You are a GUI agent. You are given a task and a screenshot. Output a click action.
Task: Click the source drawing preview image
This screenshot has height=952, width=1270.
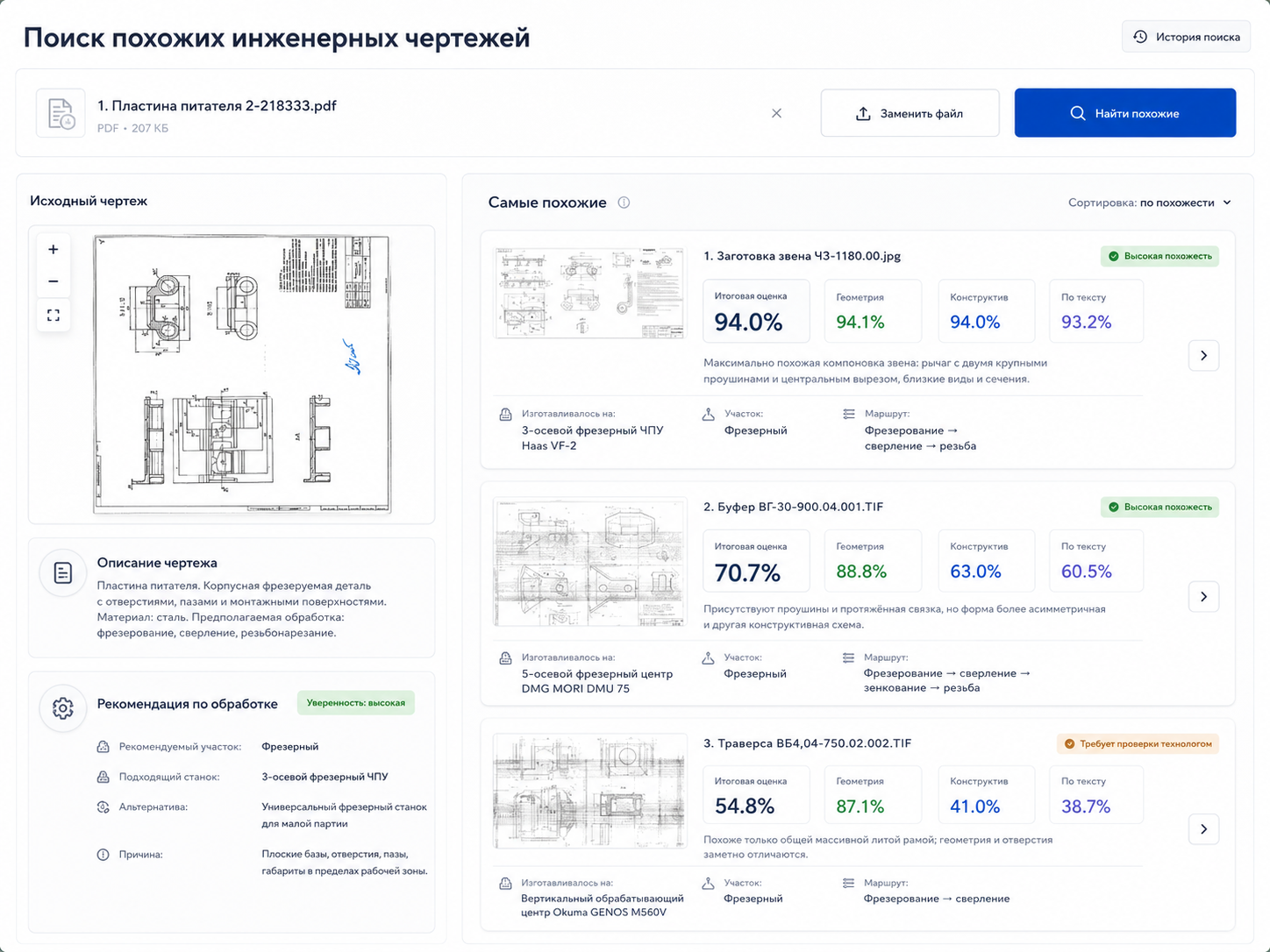point(242,374)
